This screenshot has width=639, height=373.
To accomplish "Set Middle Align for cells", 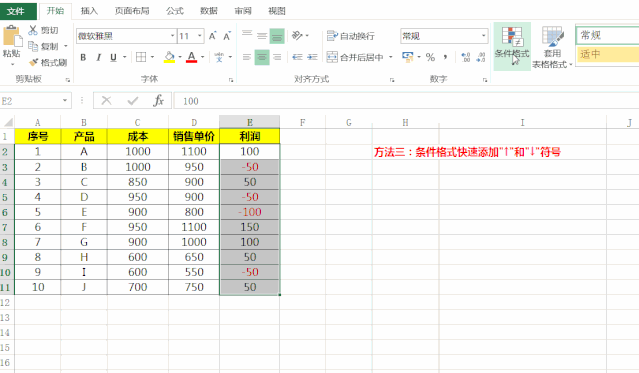I will [x=262, y=36].
